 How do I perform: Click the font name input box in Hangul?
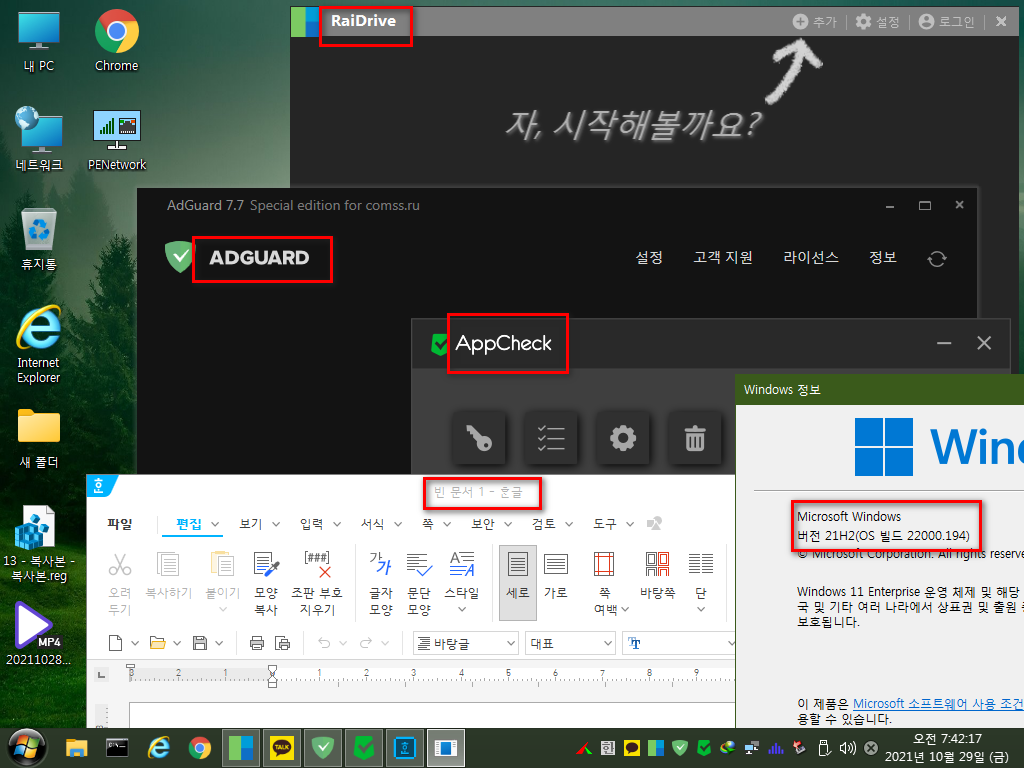pyautogui.click(x=679, y=643)
